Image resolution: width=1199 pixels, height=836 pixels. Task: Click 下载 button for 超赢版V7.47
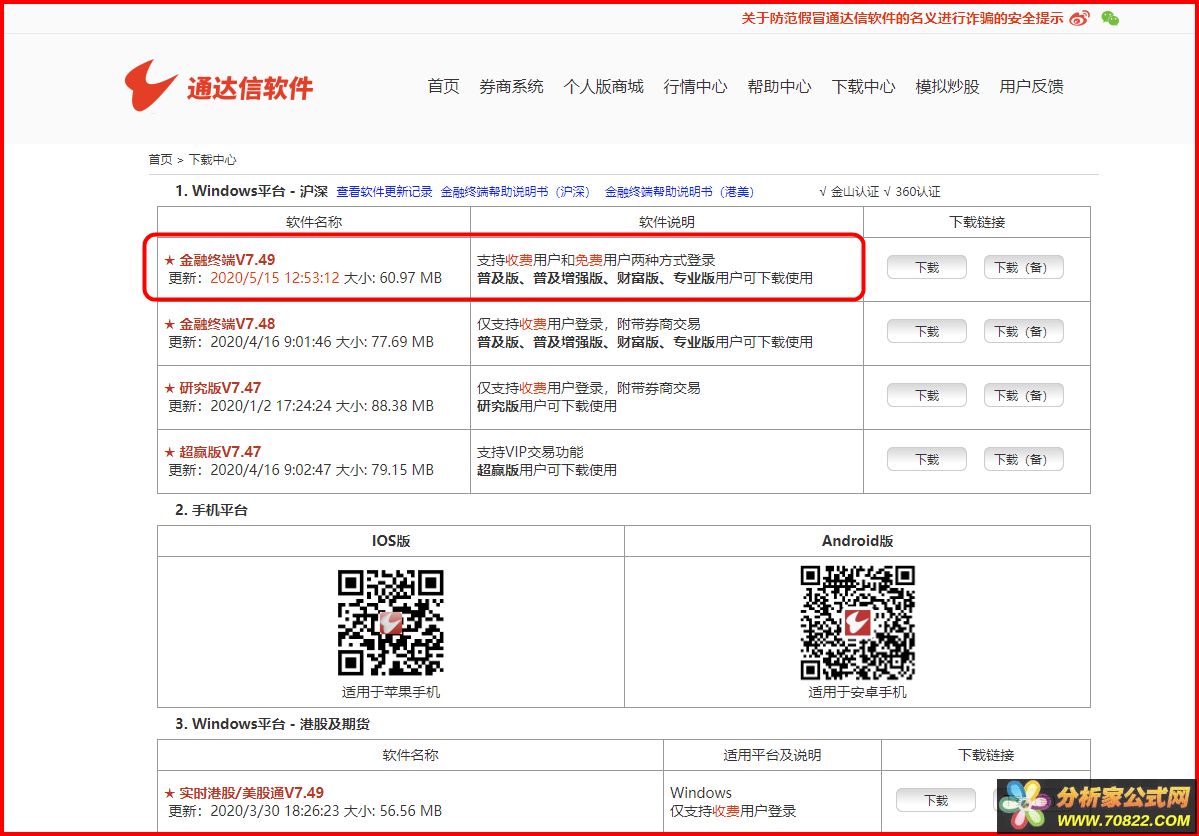(x=927, y=460)
